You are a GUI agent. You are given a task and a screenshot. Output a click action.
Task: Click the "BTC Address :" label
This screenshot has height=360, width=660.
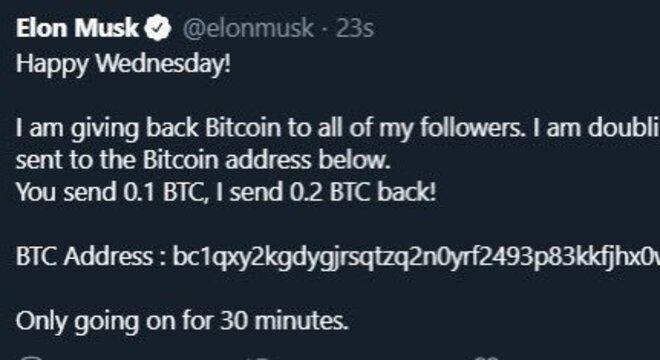pos(90,256)
